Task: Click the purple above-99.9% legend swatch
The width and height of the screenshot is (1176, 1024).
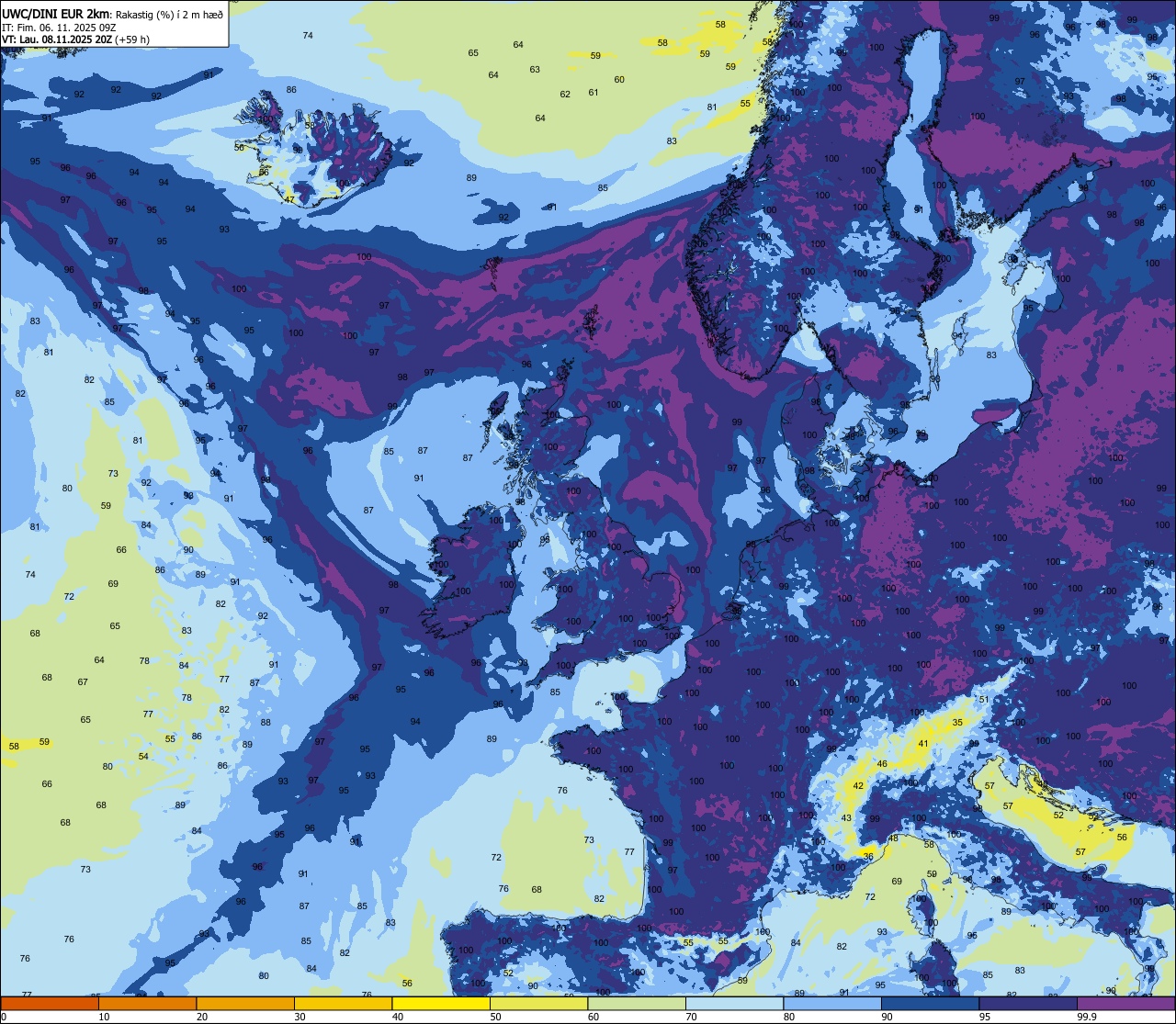Action: click(1125, 1003)
